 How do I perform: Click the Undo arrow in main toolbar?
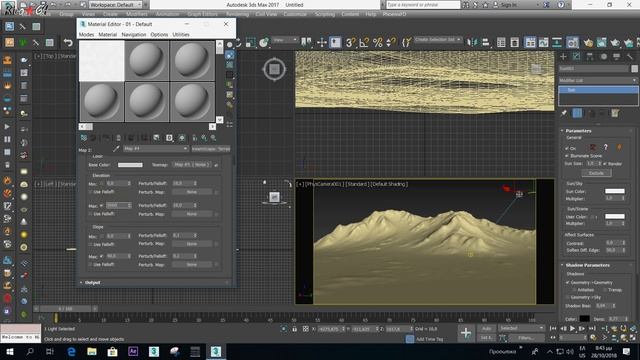[68, 42]
